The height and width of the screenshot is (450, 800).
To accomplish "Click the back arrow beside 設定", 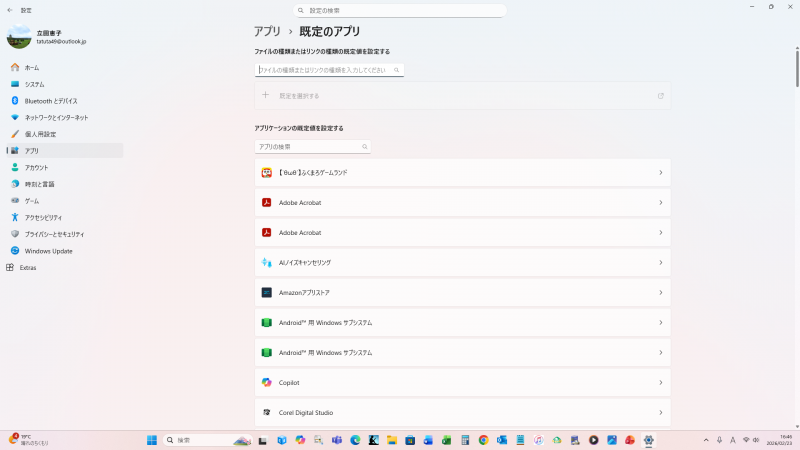I will click(10, 9).
